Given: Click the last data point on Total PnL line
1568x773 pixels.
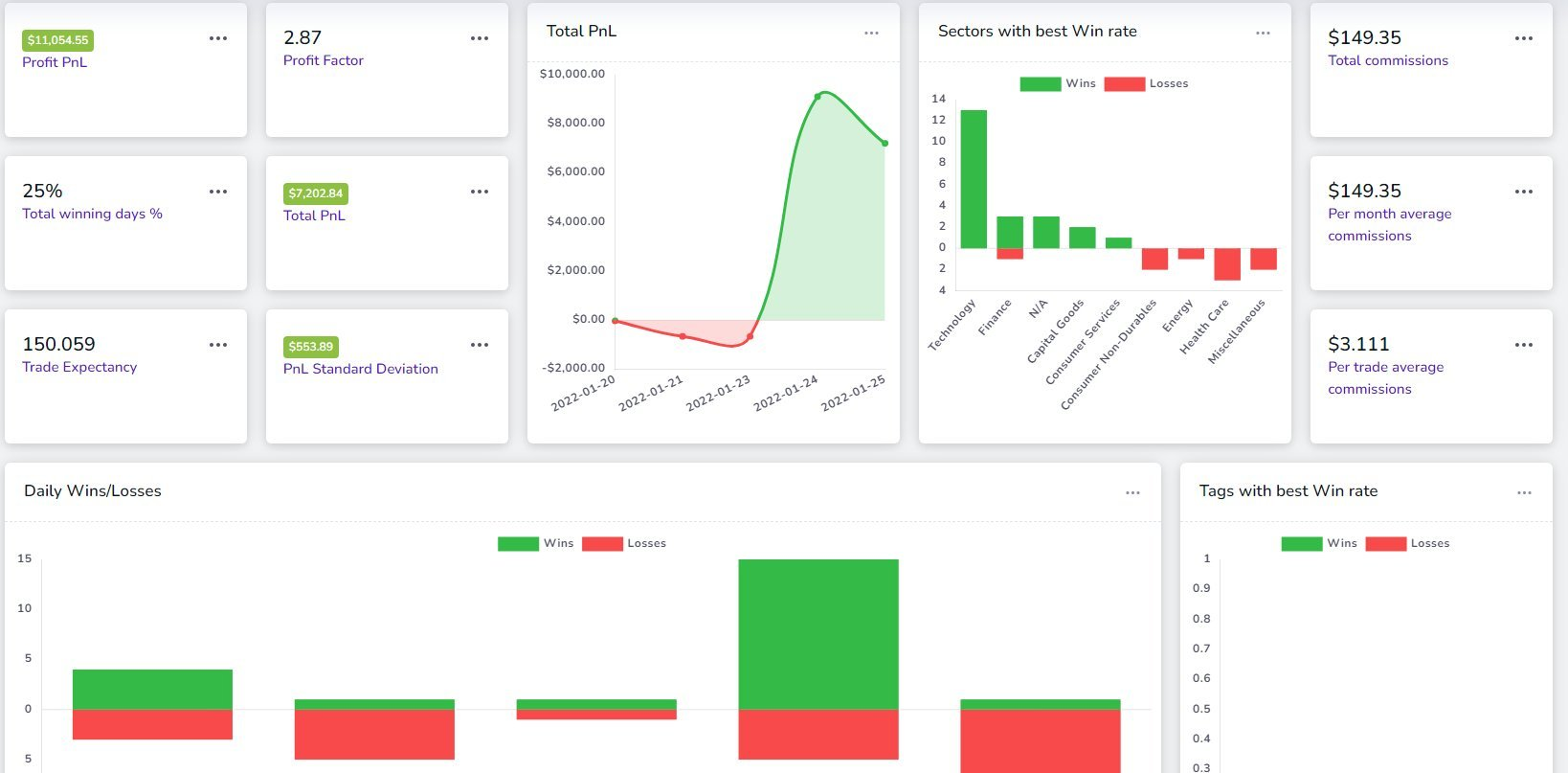Looking at the screenshot, I should [x=885, y=144].
